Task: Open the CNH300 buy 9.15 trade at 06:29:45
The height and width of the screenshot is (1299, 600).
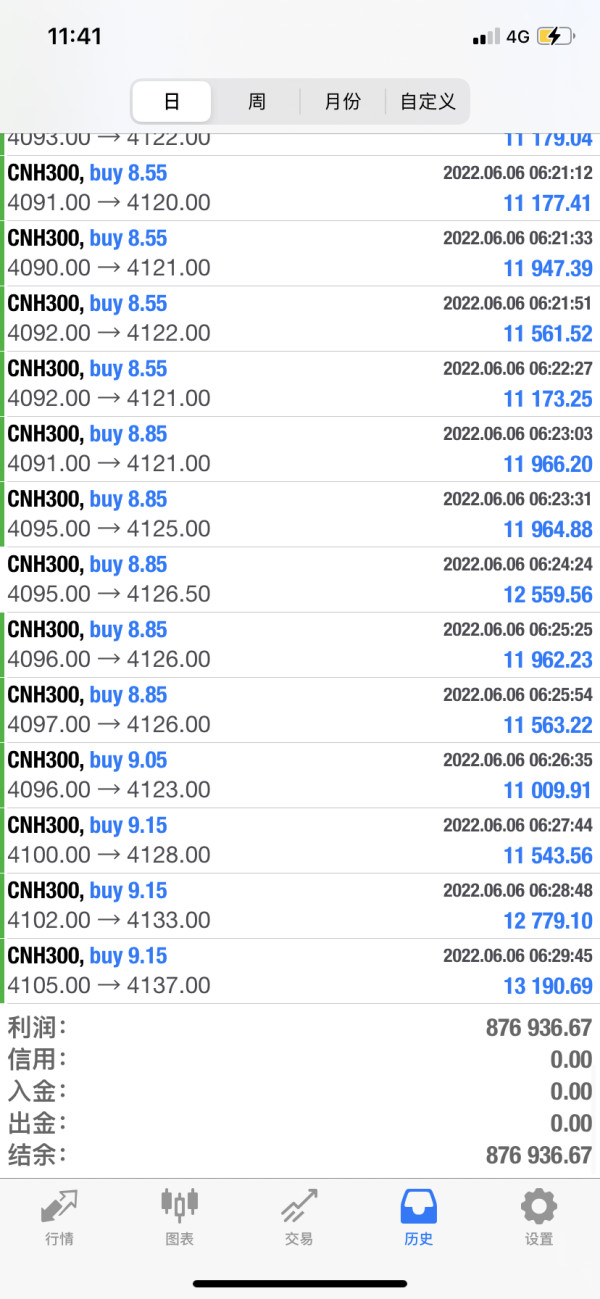Action: pyautogui.click(x=300, y=971)
